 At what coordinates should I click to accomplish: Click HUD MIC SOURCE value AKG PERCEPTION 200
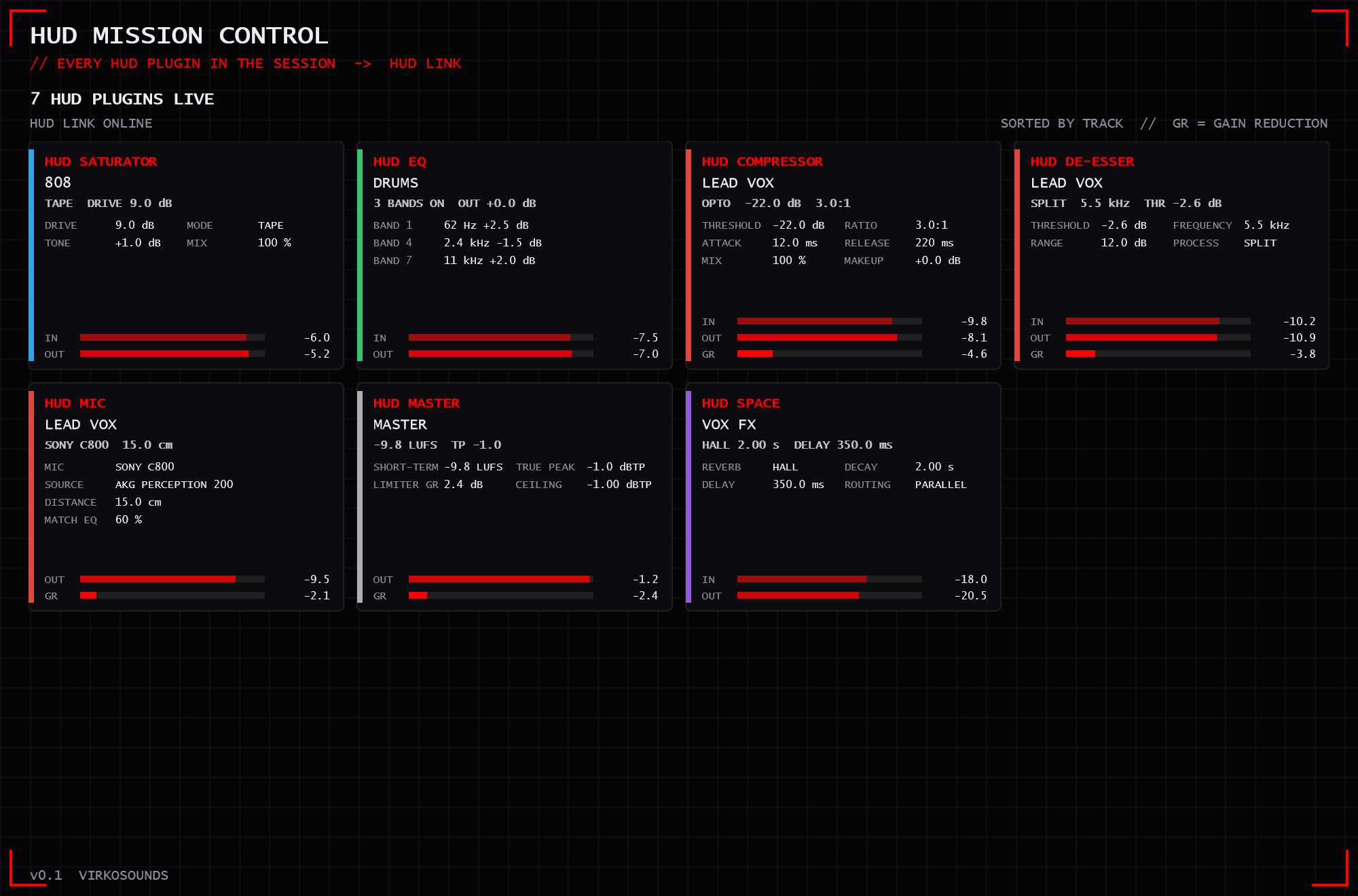tap(174, 484)
